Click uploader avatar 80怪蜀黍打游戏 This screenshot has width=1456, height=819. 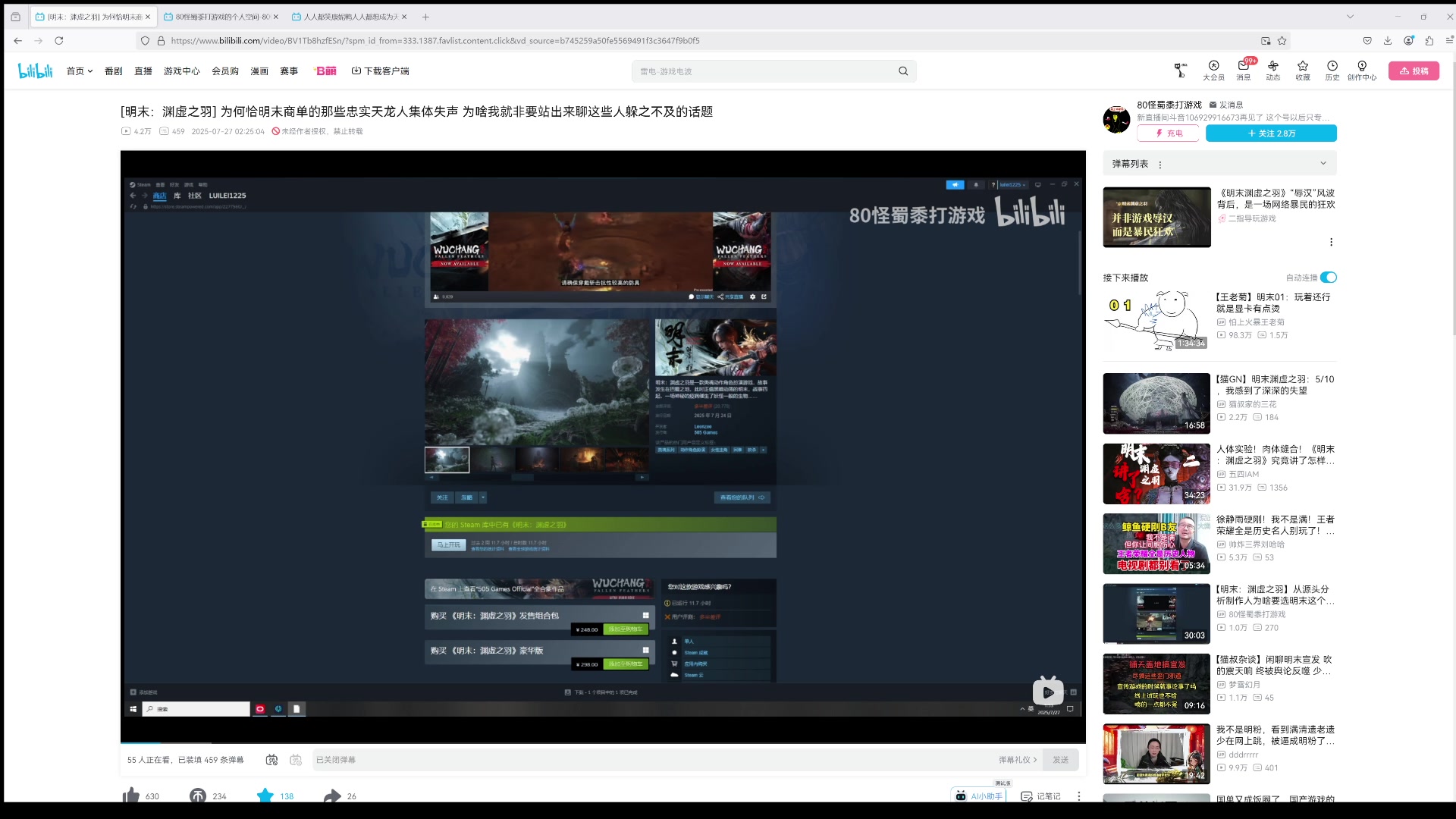[x=1116, y=119]
